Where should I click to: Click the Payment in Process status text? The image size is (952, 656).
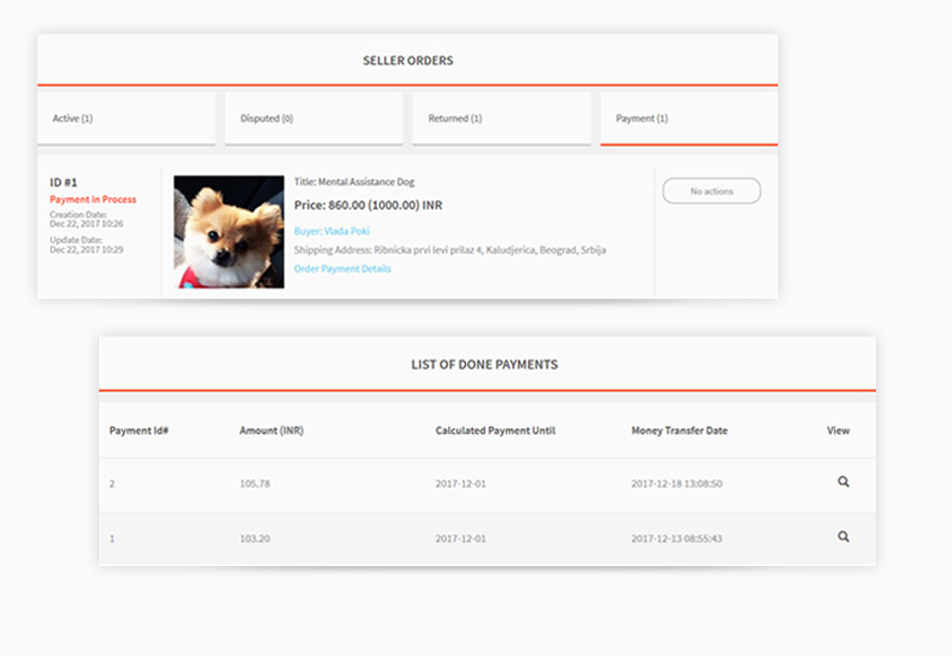(x=93, y=199)
